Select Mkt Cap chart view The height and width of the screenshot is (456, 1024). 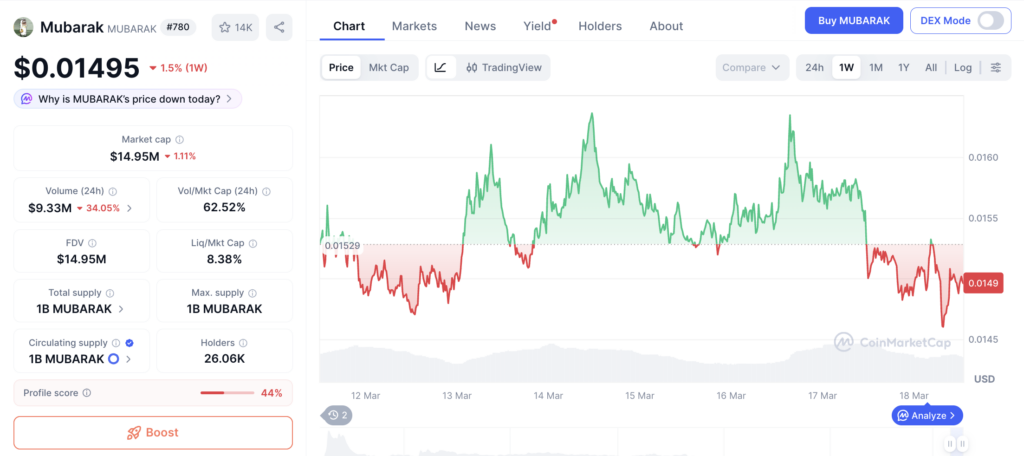[389, 67]
